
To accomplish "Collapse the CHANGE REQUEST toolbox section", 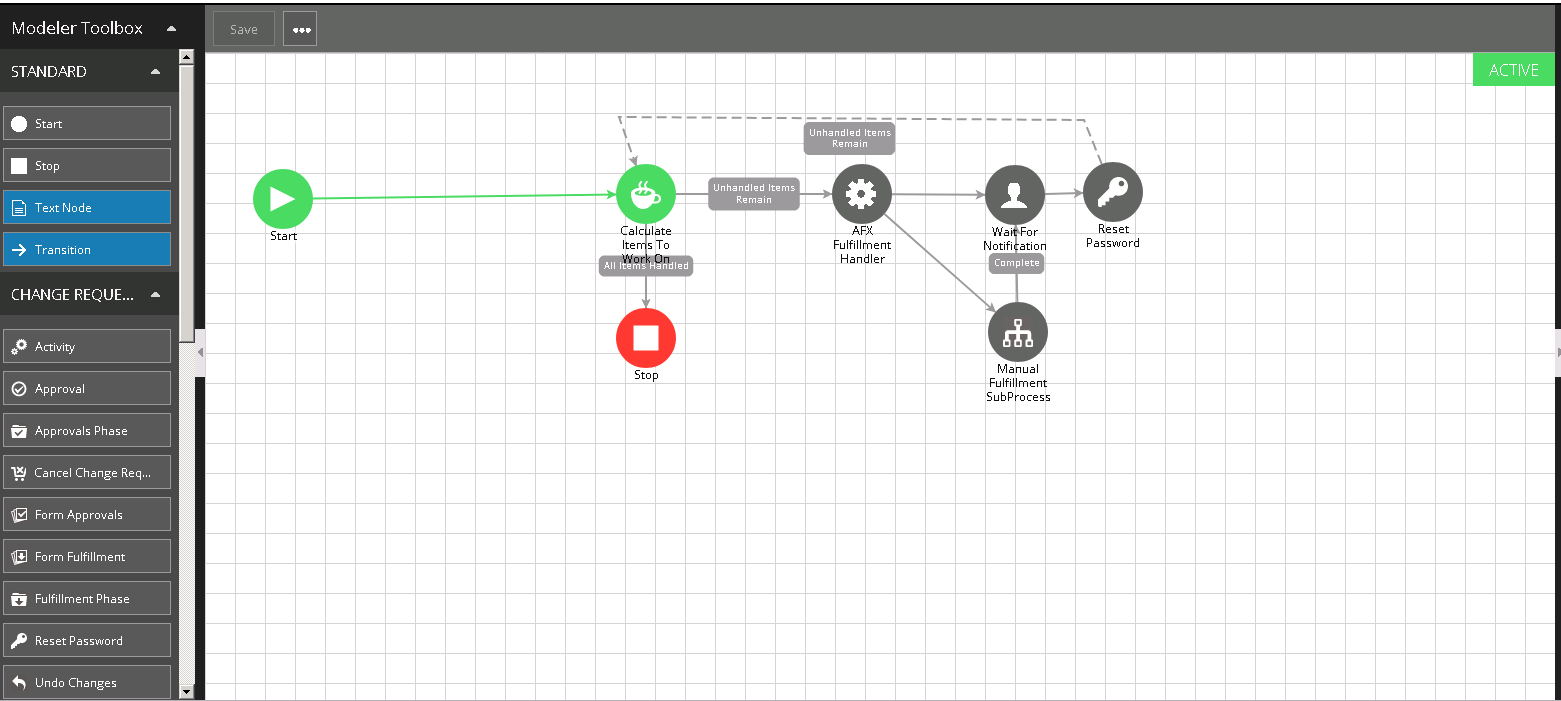I will point(155,295).
